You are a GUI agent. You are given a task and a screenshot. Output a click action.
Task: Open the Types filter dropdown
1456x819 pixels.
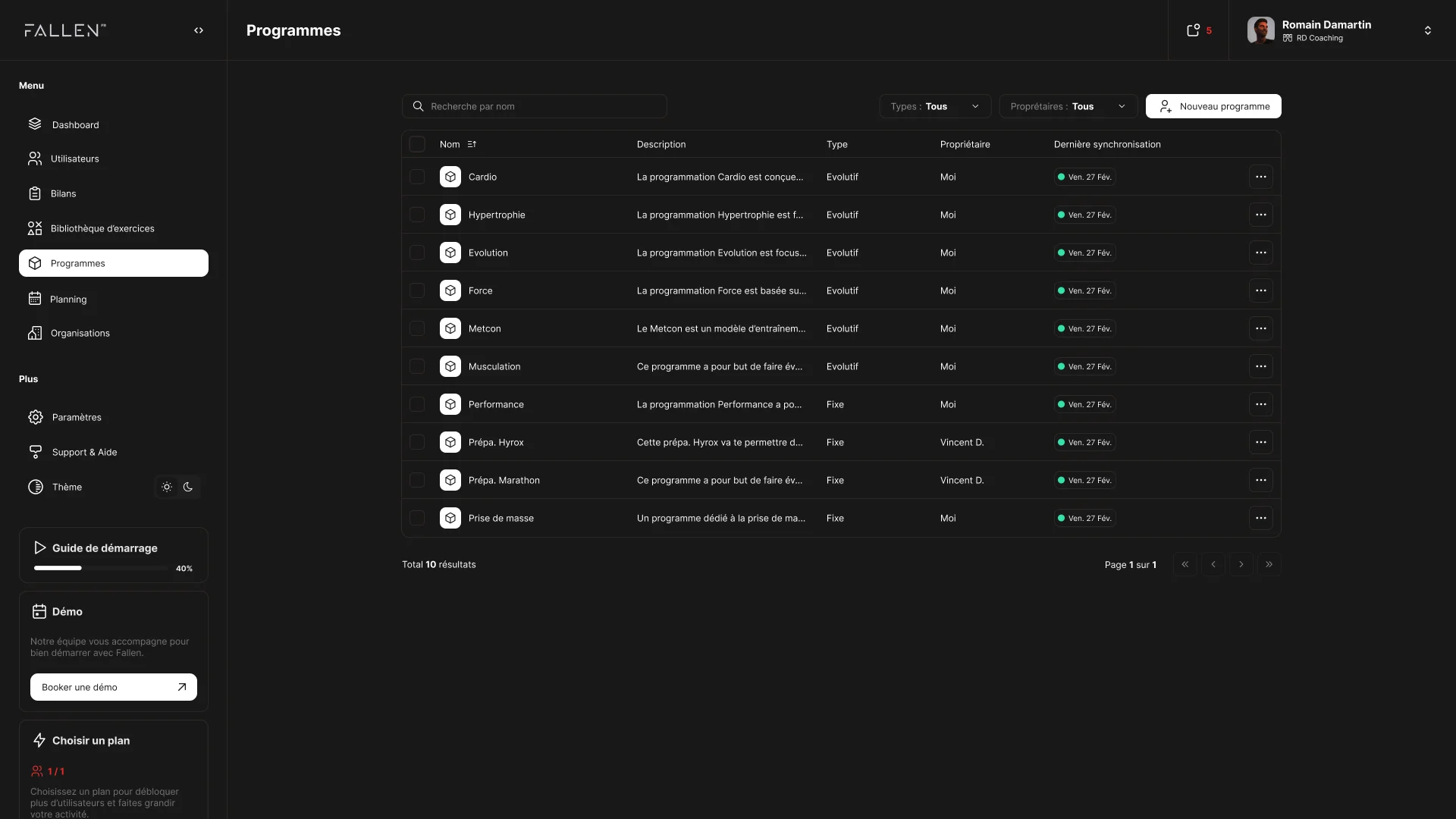pos(935,106)
